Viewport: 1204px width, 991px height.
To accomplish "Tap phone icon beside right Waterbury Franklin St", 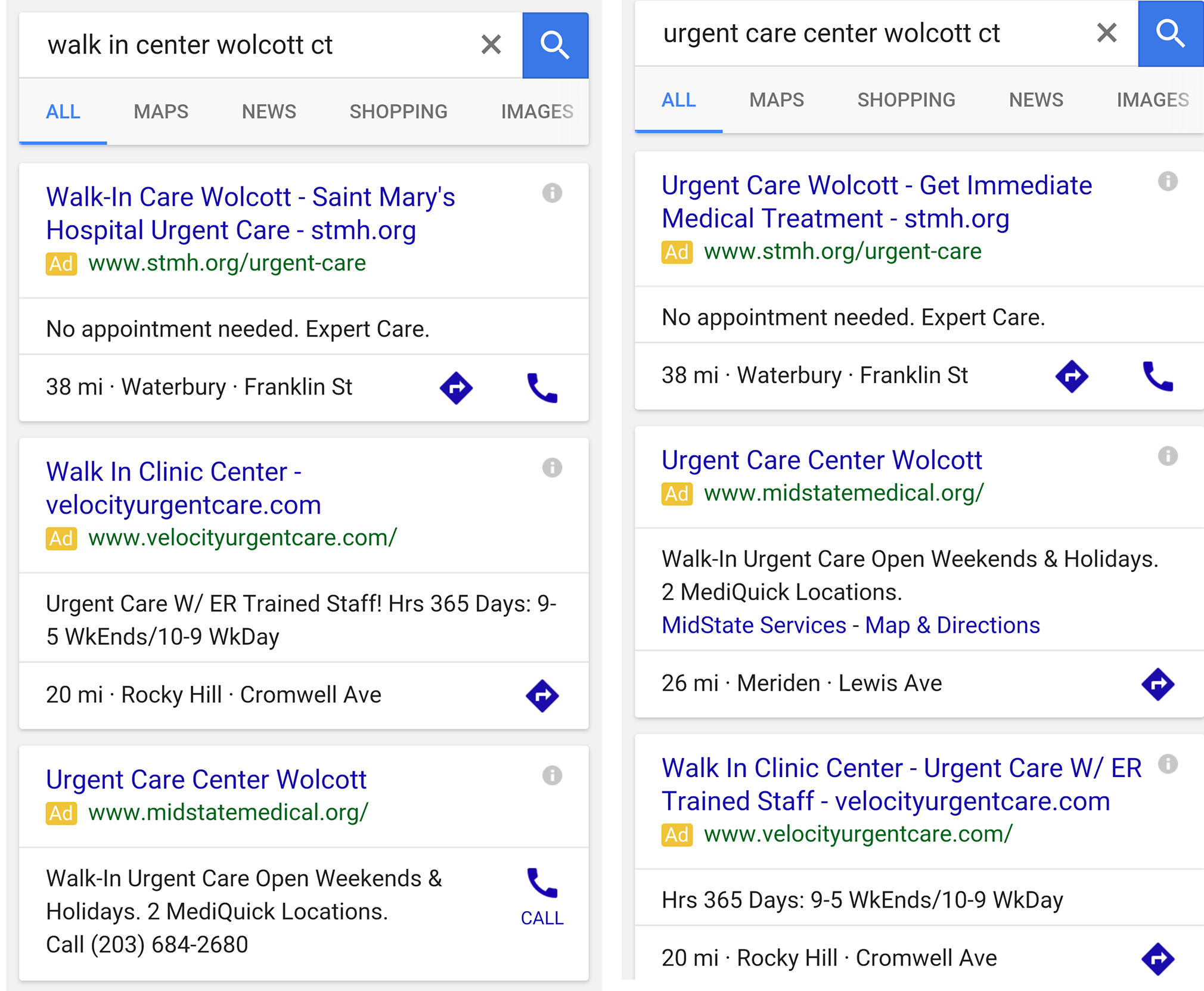I will (x=1158, y=376).
